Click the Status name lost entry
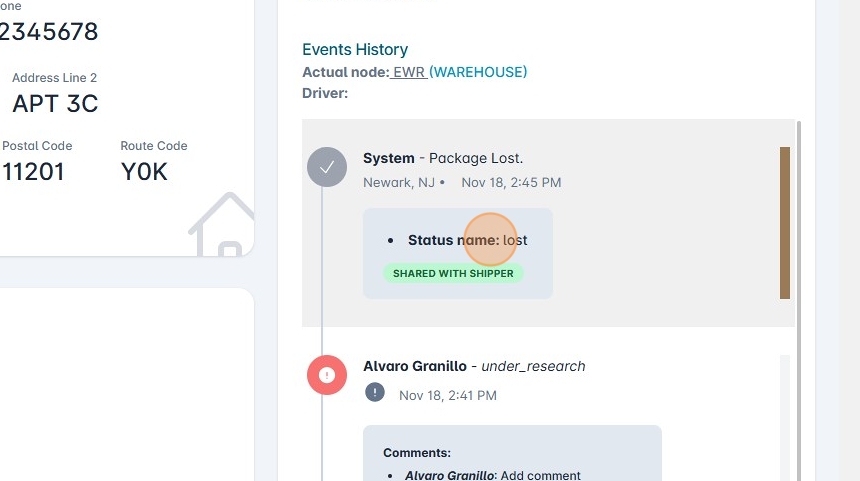 (x=467, y=240)
